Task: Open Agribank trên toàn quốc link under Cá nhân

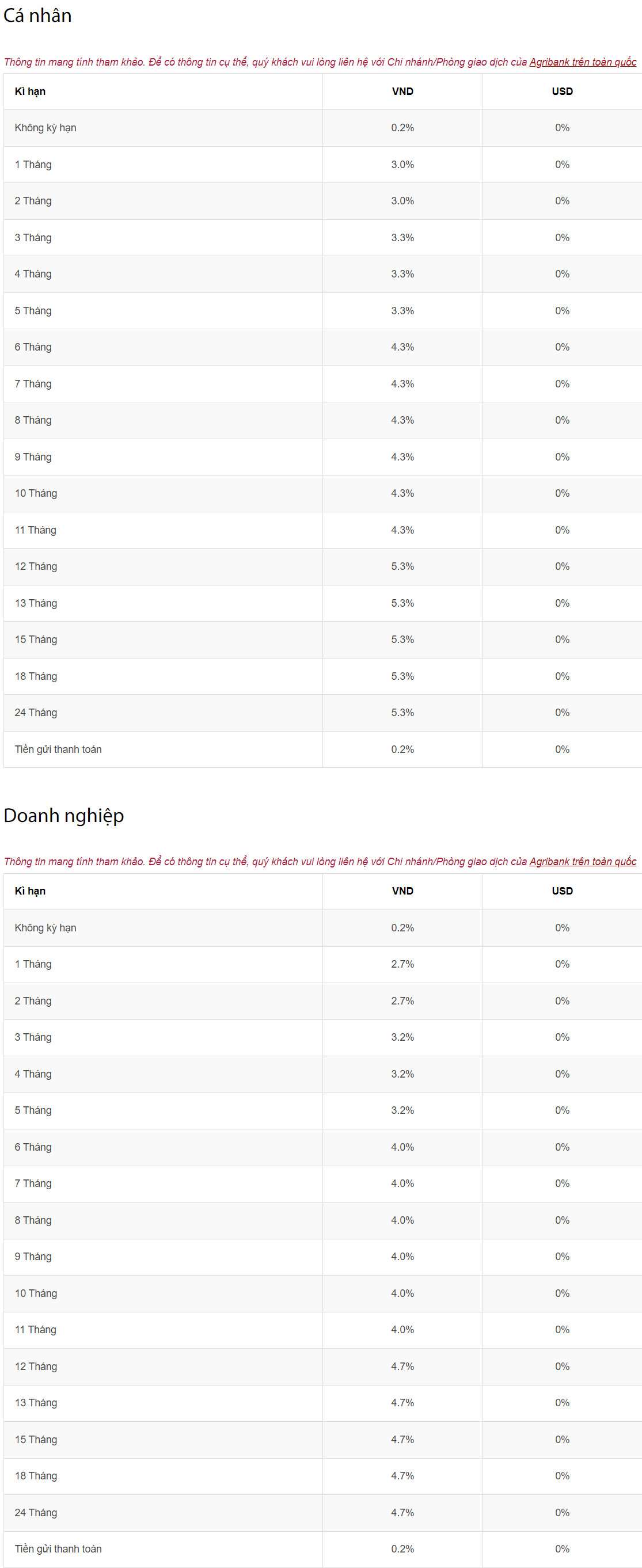Action: [582, 62]
